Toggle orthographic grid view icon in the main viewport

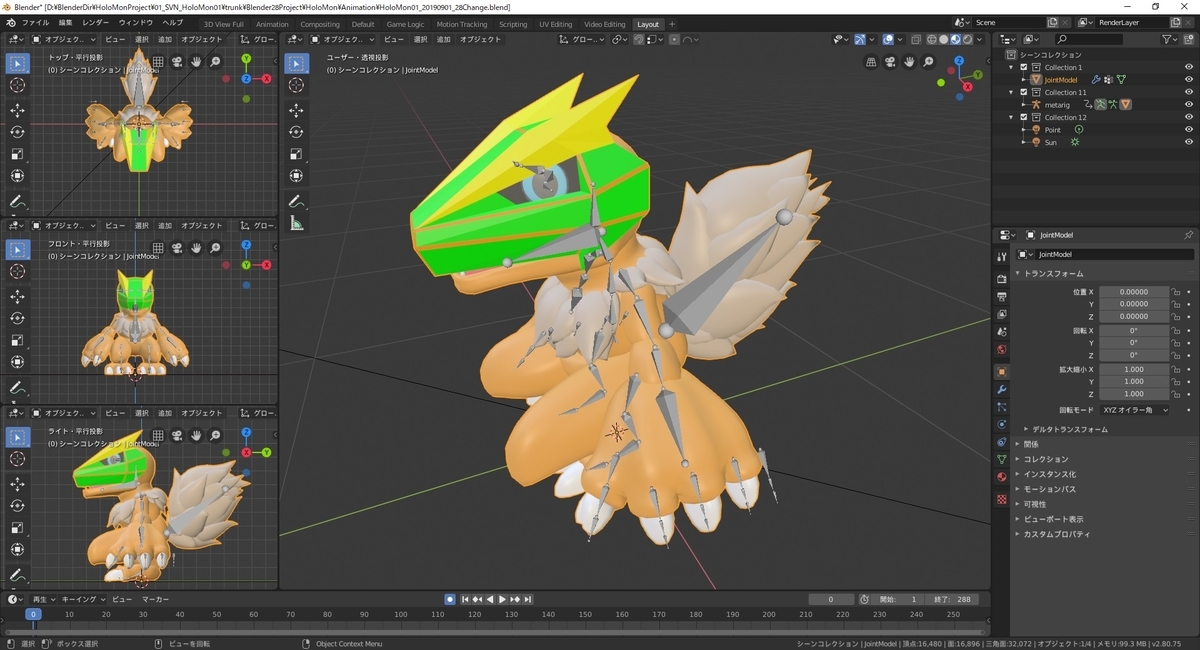(871, 61)
